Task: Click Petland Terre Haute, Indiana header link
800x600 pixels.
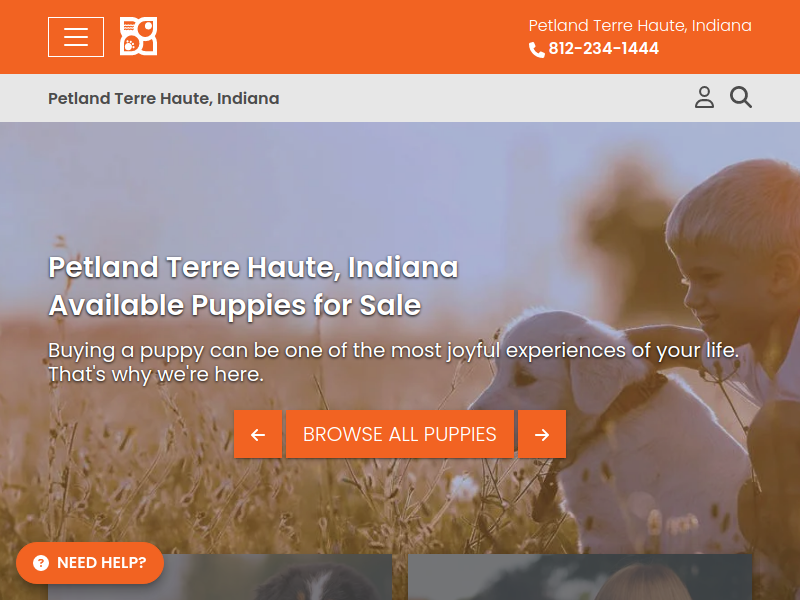Action: [x=640, y=26]
